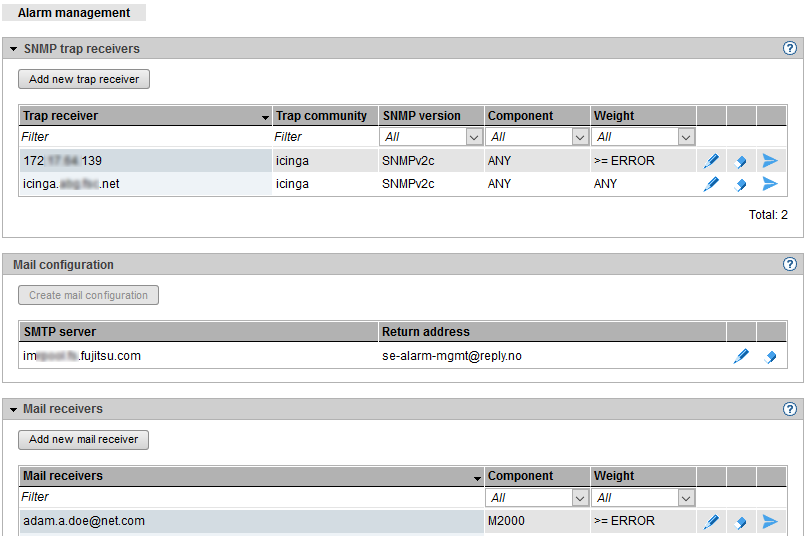The width and height of the screenshot is (808, 536).
Task: Edit the SMTP server mail configuration
Action: tap(741, 356)
